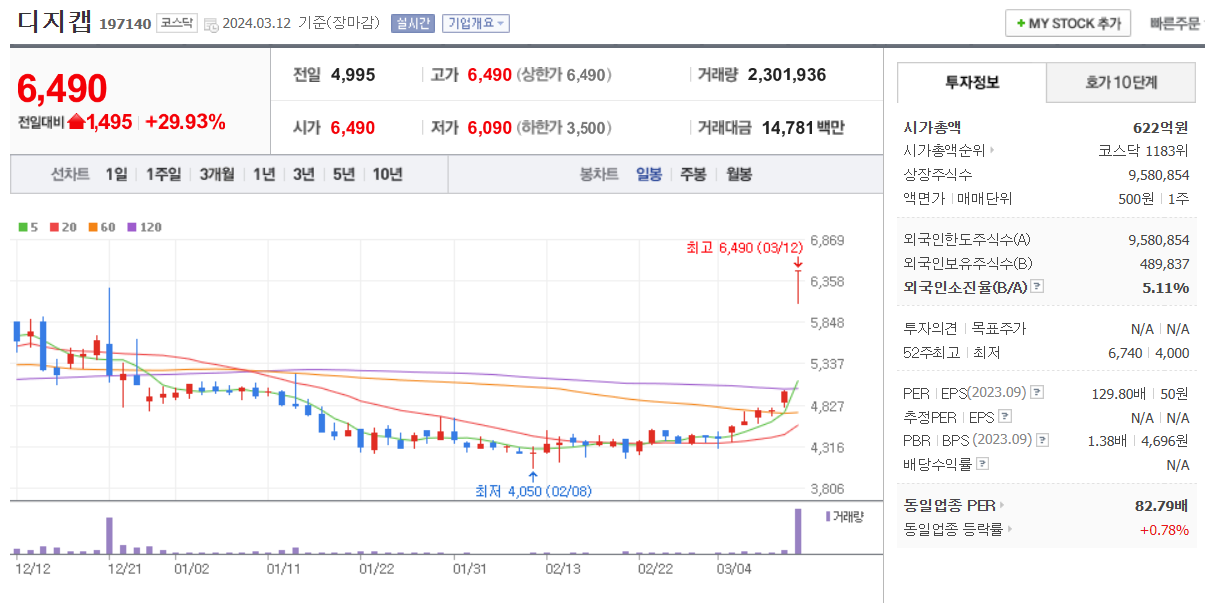Click the 실시간 badge
Viewport: 1205px width, 603px height.
[412, 23]
